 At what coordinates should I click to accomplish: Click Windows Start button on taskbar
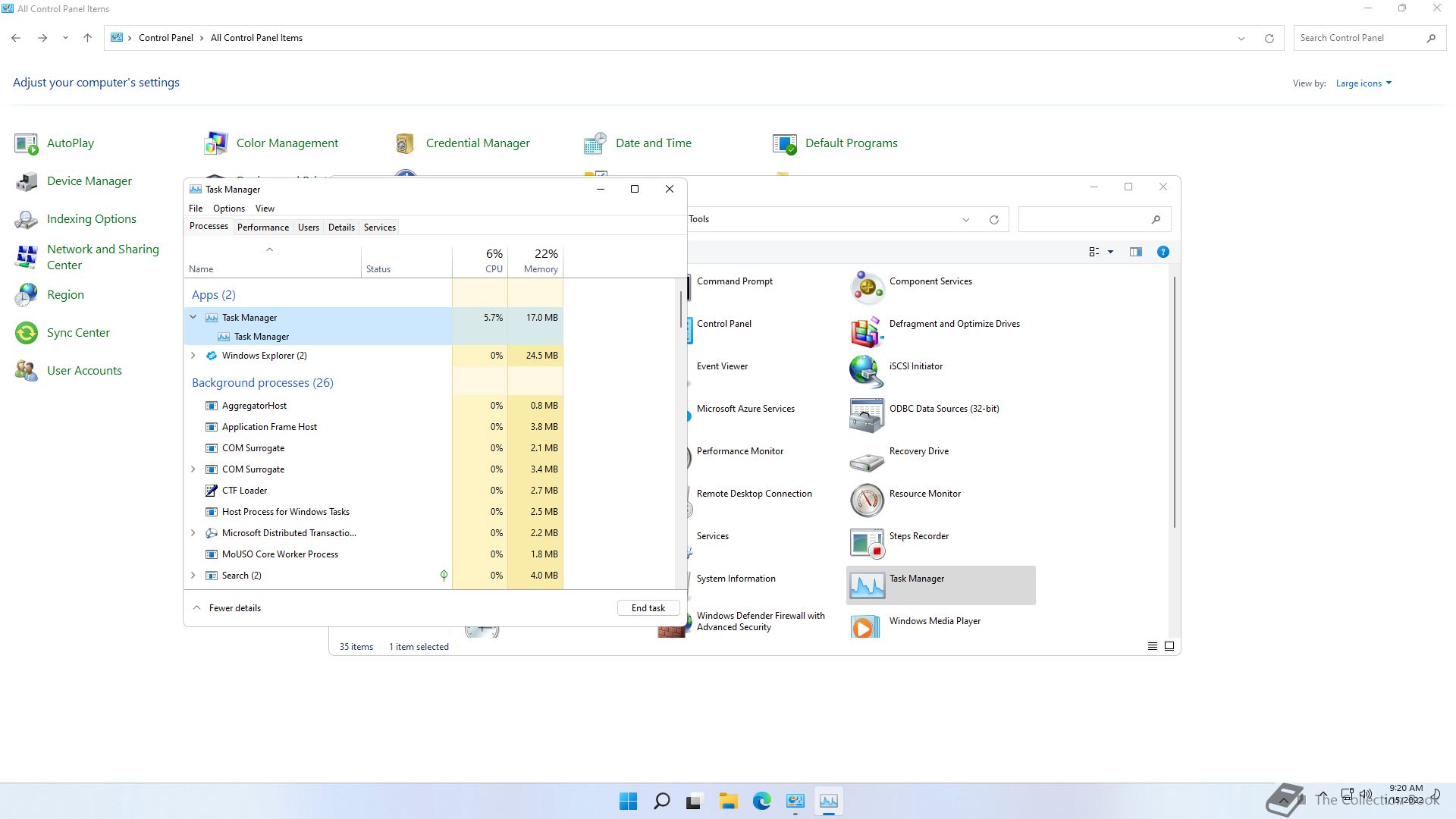tap(628, 802)
